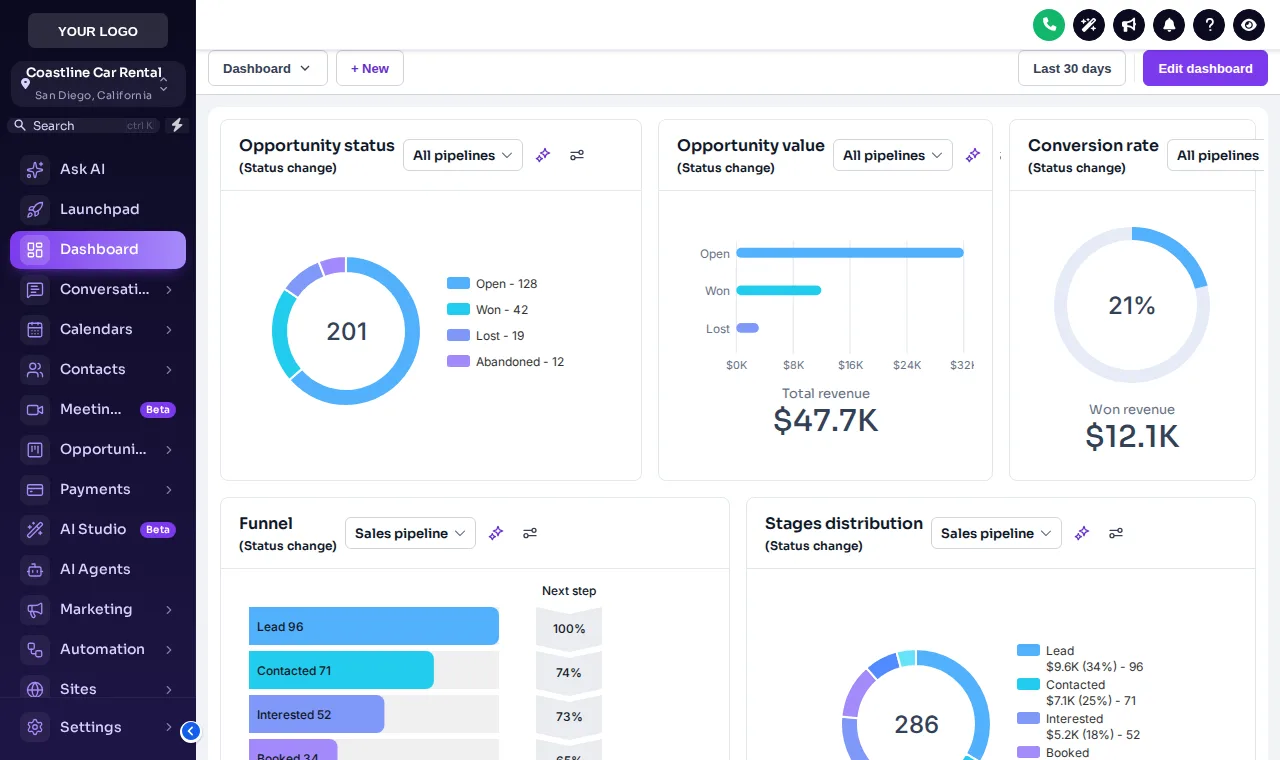
Task: Expand the Dashboard selector dropdown
Action: point(268,68)
